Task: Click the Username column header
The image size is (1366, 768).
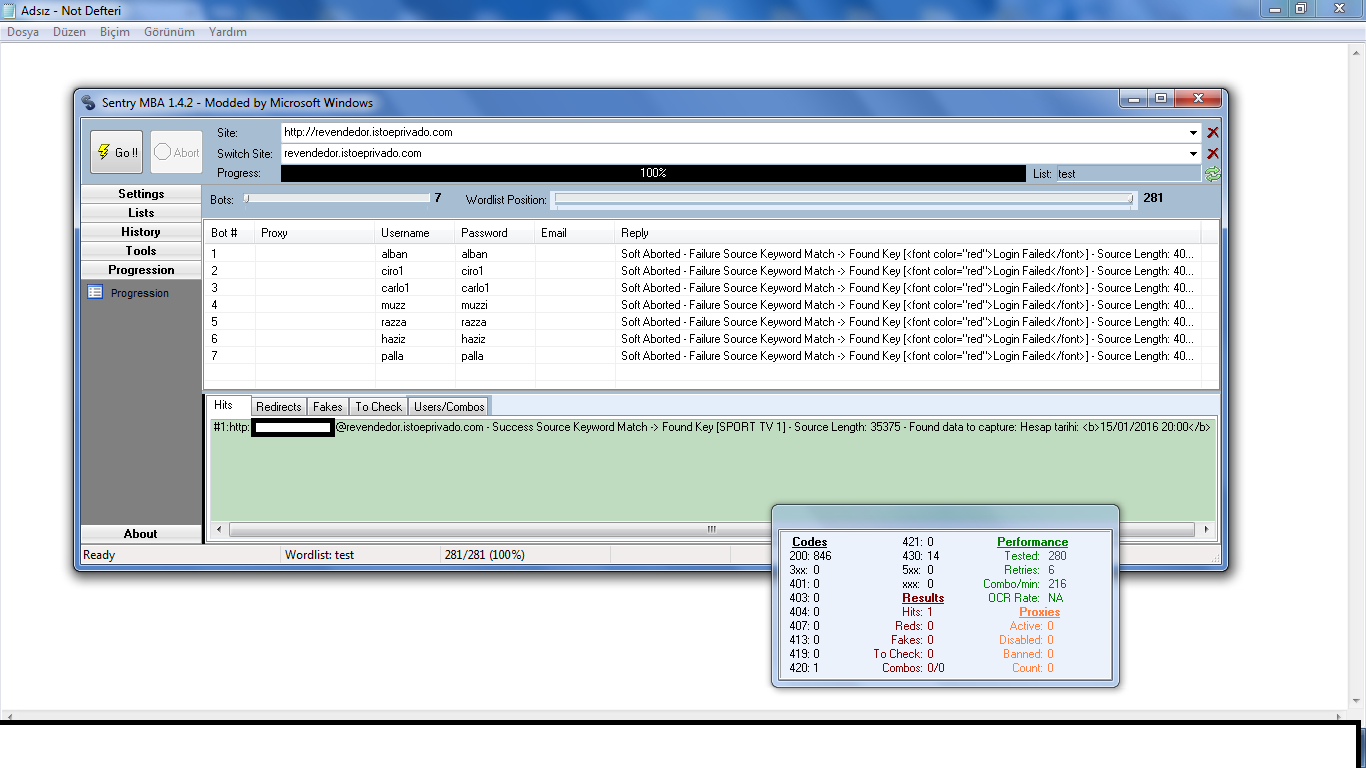Action: tap(405, 233)
